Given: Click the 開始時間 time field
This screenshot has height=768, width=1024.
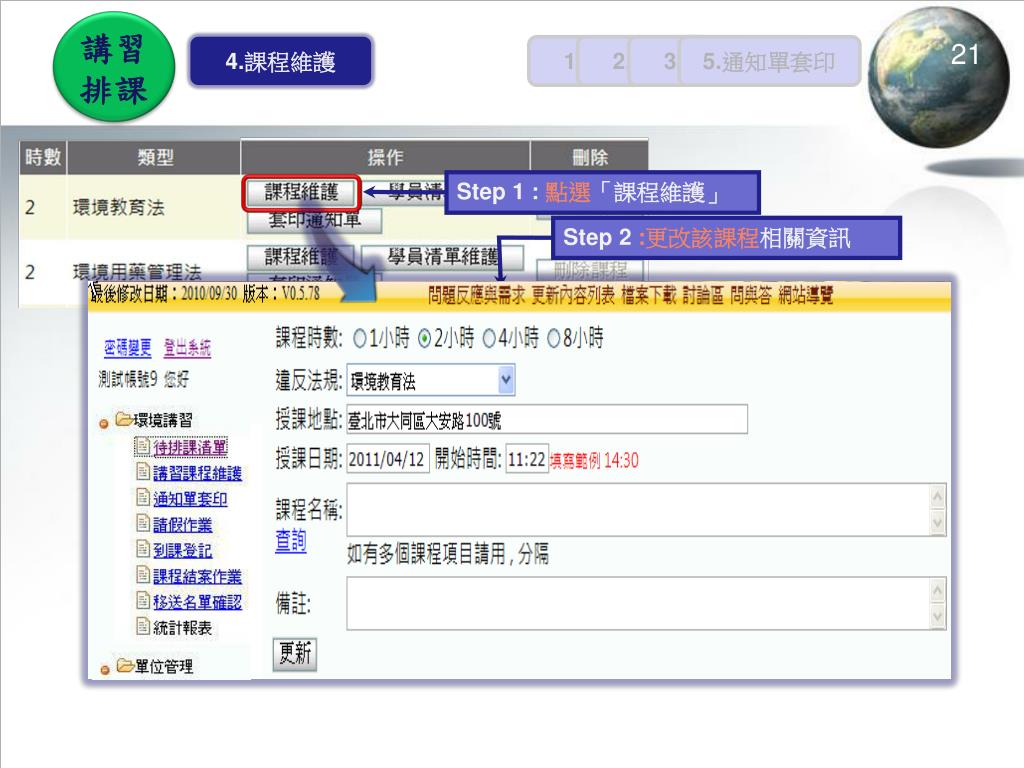Looking at the screenshot, I should click(x=526, y=459).
